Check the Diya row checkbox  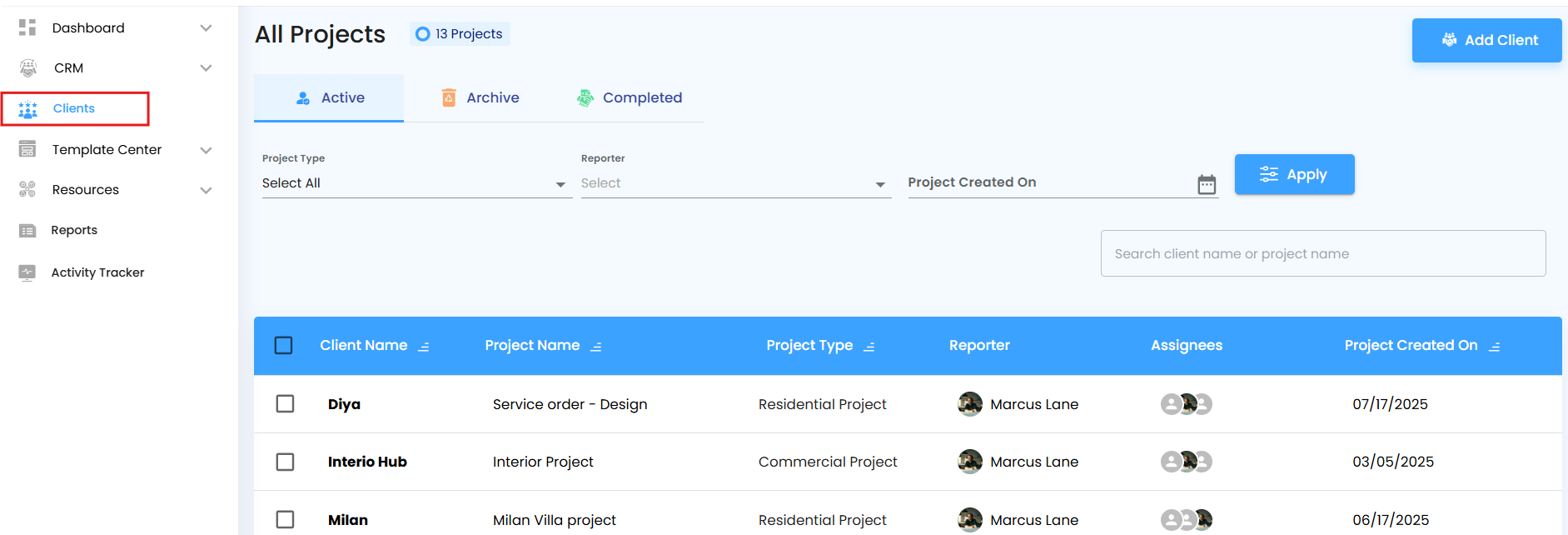pos(285,404)
